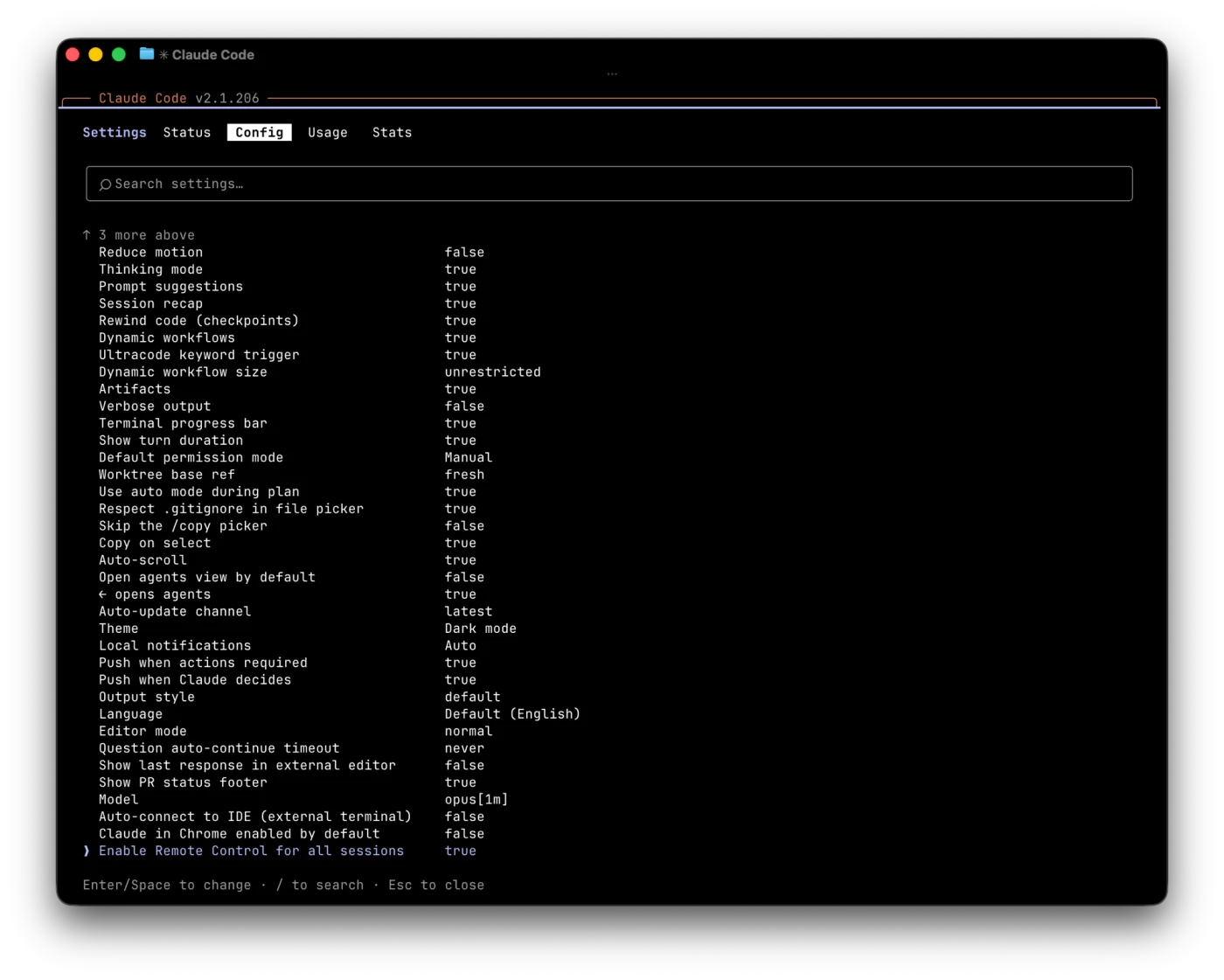Toggle Artifacts setting
The image size is (1224, 980).
[x=288, y=389]
